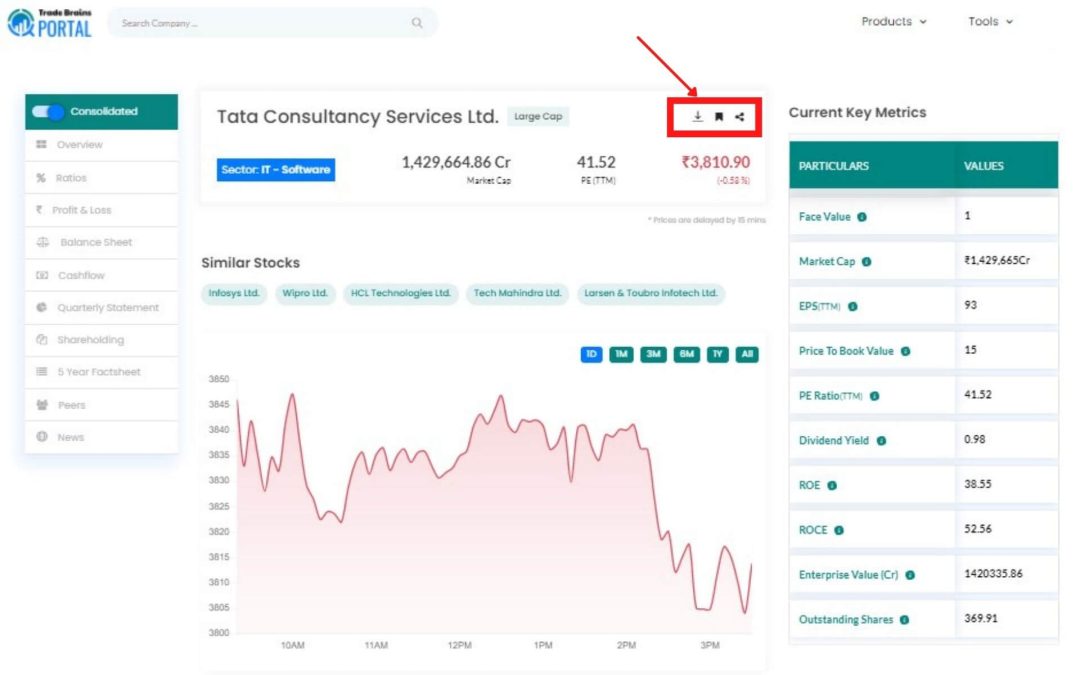Click the 369.91 outstanding shares value
Viewport: 1080px width, 675px height.
(x=981, y=619)
